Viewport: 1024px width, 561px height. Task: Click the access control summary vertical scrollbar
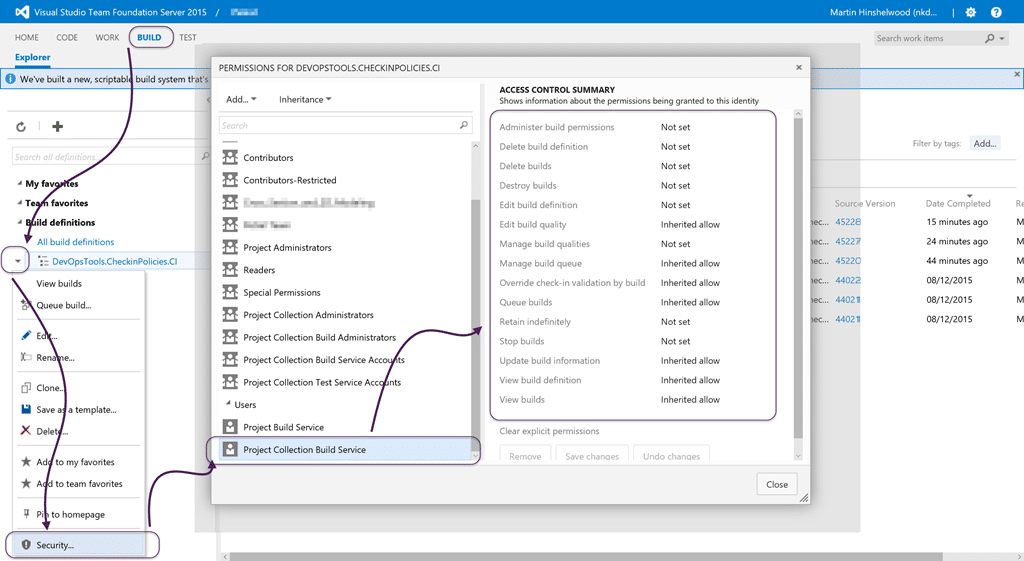[797, 278]
